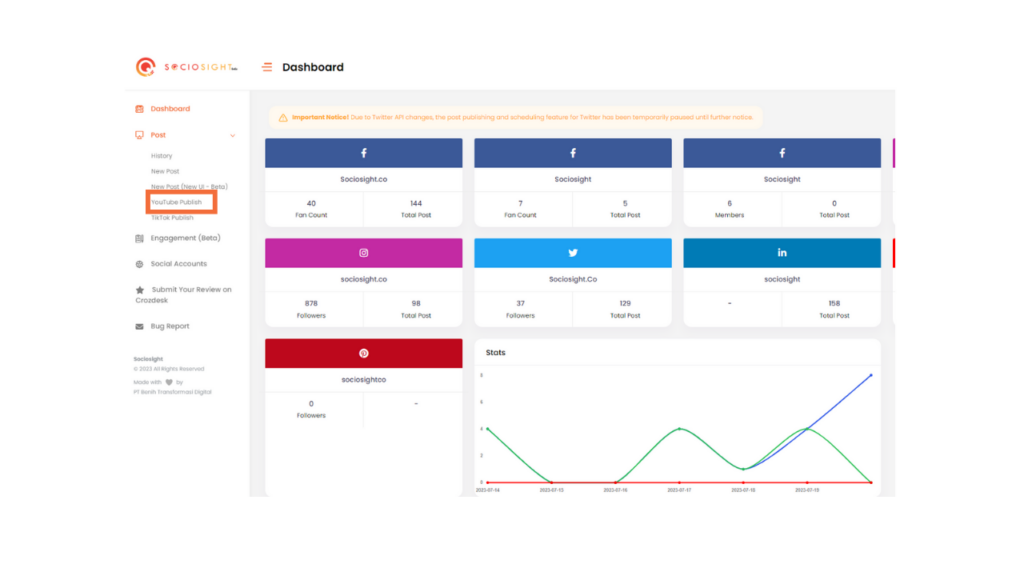Click the Facebook icon above 7 Fan Count
Screen dimensions: 1024x576
(573, 153)
